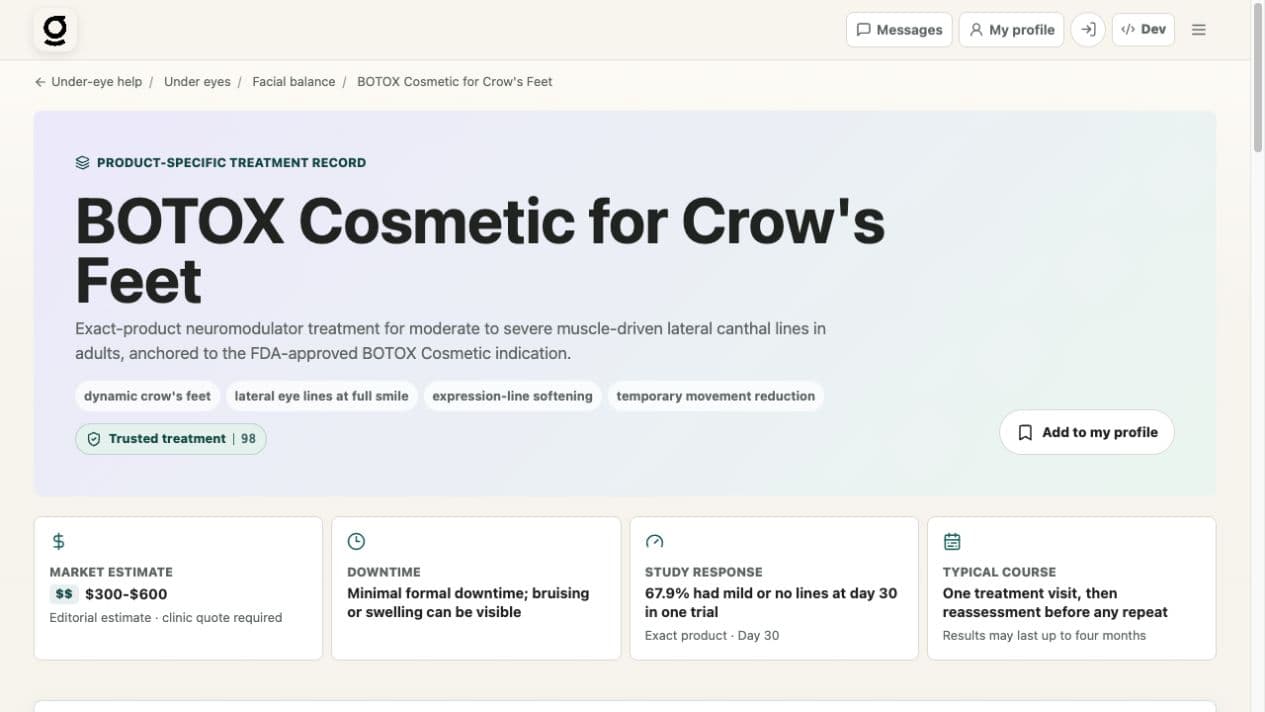
Task: Click the $300-$600 estimate value
Action: tap(126, 594)
